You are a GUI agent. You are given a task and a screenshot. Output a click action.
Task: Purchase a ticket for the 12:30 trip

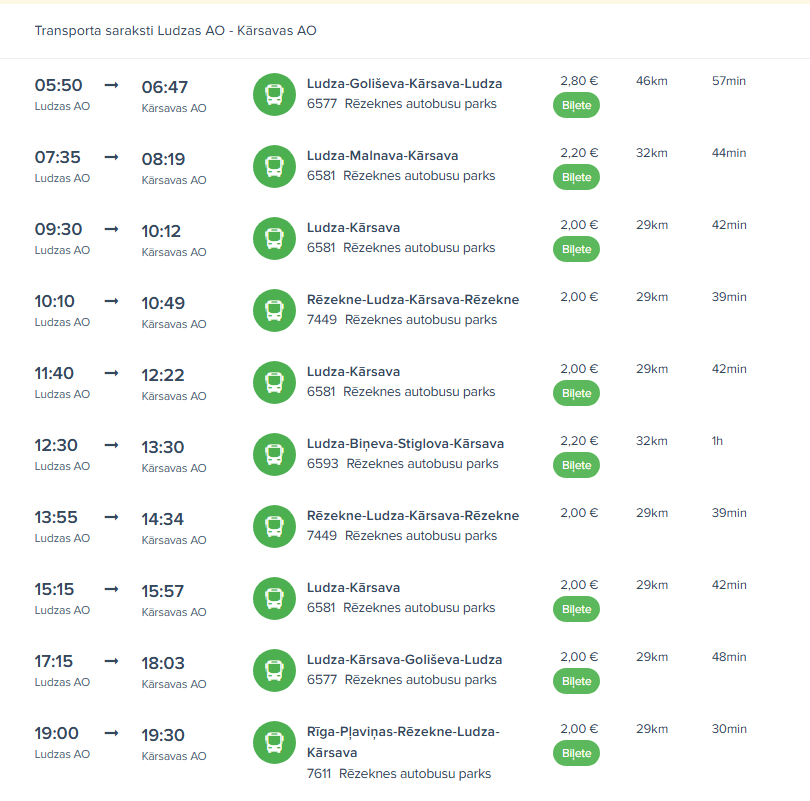pyautogui.click(x=576, y=465)
